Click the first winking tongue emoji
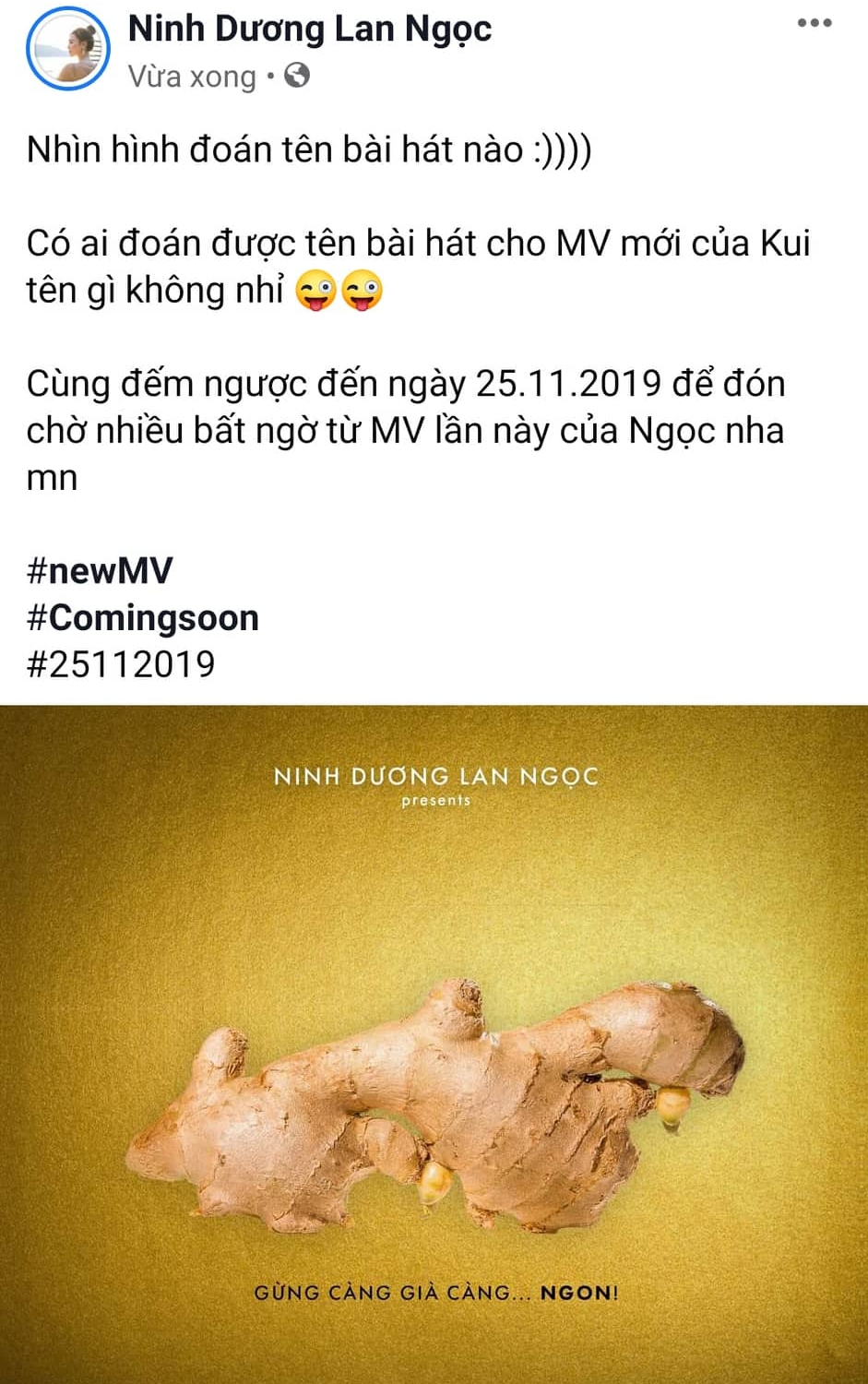Image resolution: width=868 pixels, height=1384 pixels. [x=315, y=292]
